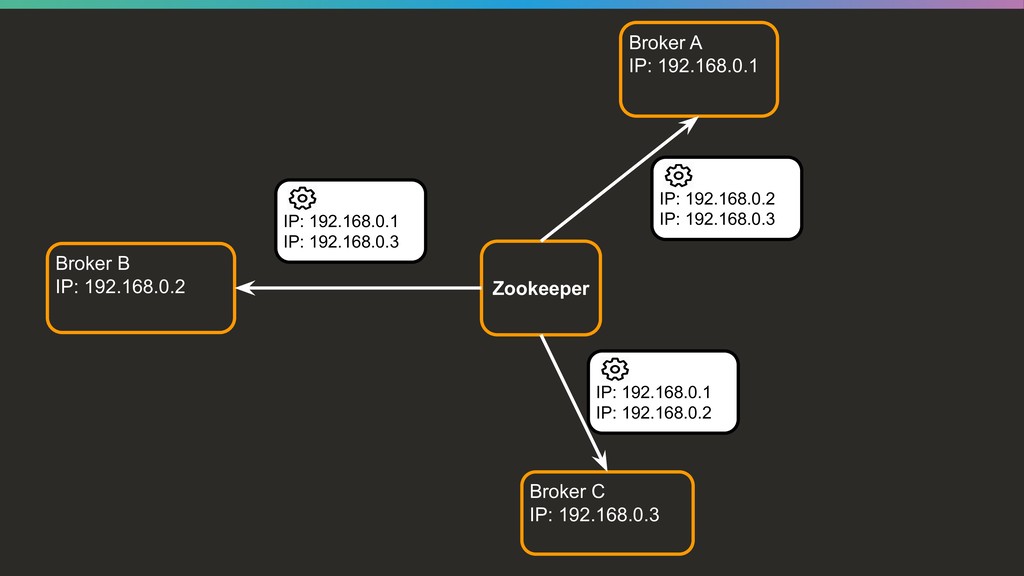The image size is (1024, 576).
Task: Click 'IP: 192.168.0.2' in Broker C's config card
Action: click(653, 413)
